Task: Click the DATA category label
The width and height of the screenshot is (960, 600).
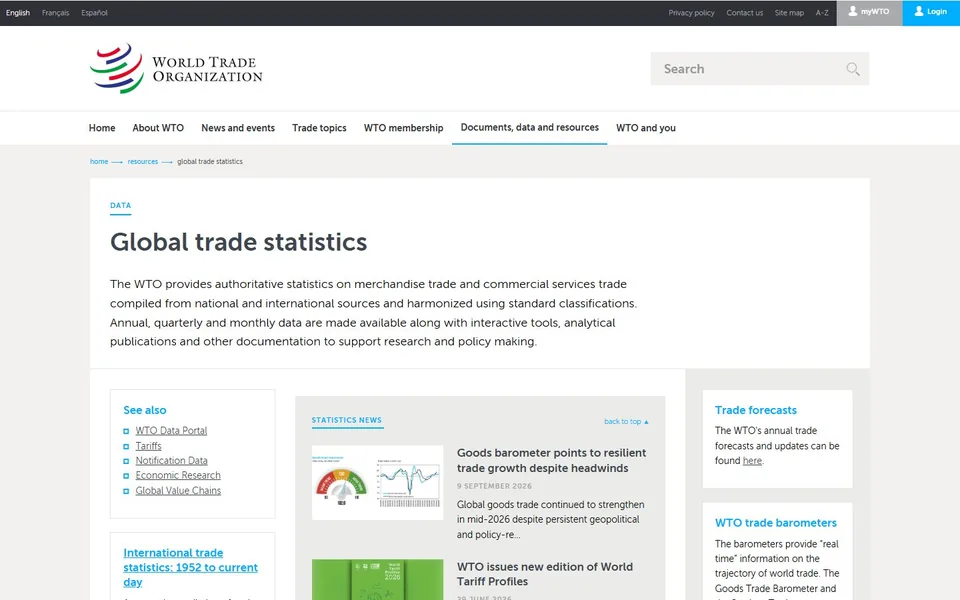Action: pyautogui.click(x=121, y=206)
